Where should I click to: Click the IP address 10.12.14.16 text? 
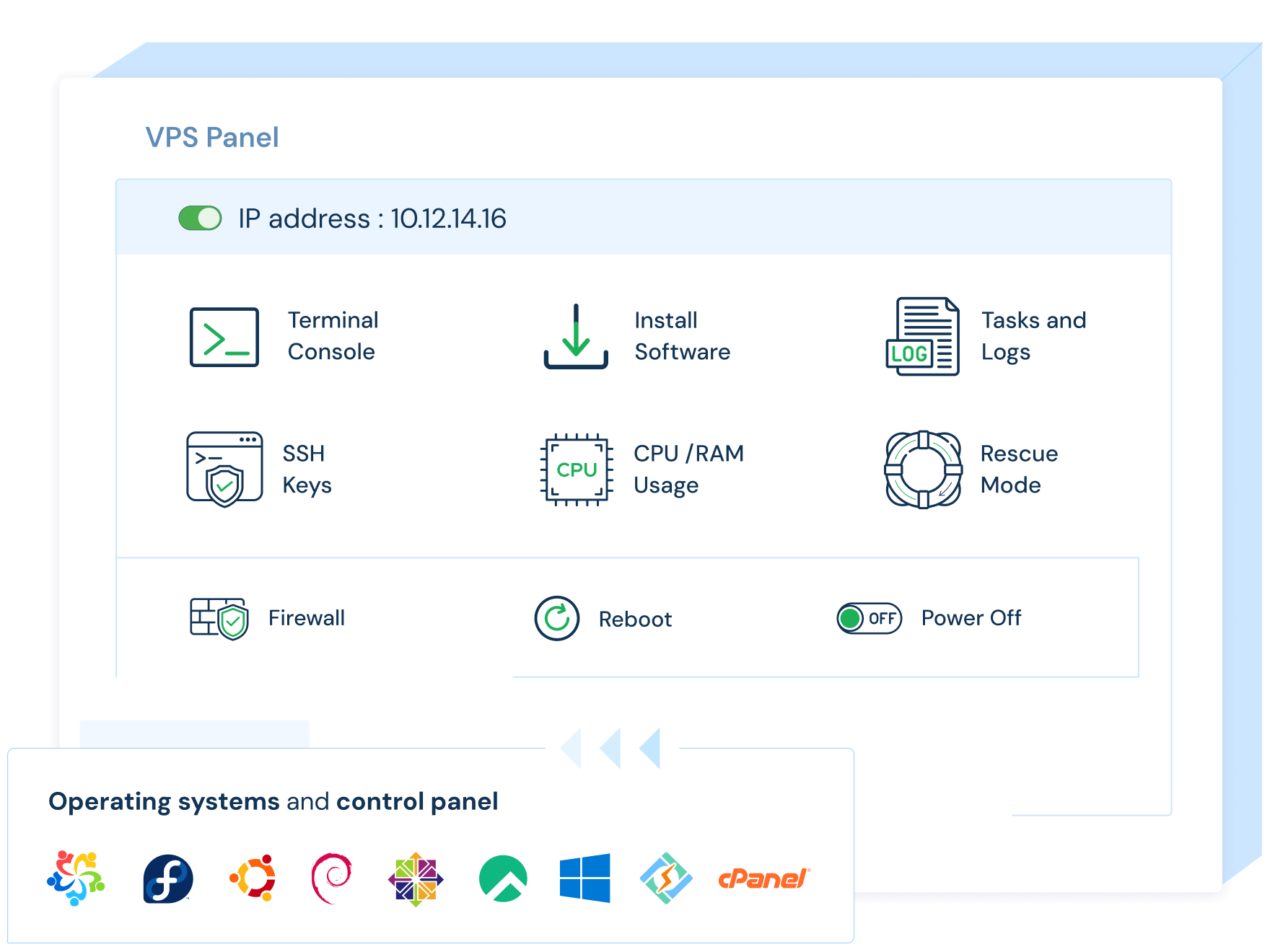point(374,217)
